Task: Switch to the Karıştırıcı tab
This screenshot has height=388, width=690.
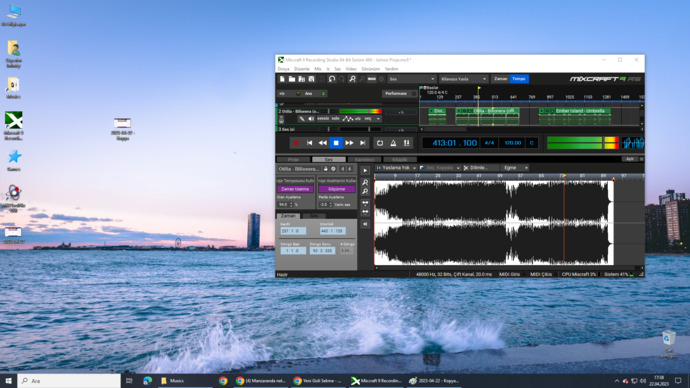Action: (x=364, y=160)
